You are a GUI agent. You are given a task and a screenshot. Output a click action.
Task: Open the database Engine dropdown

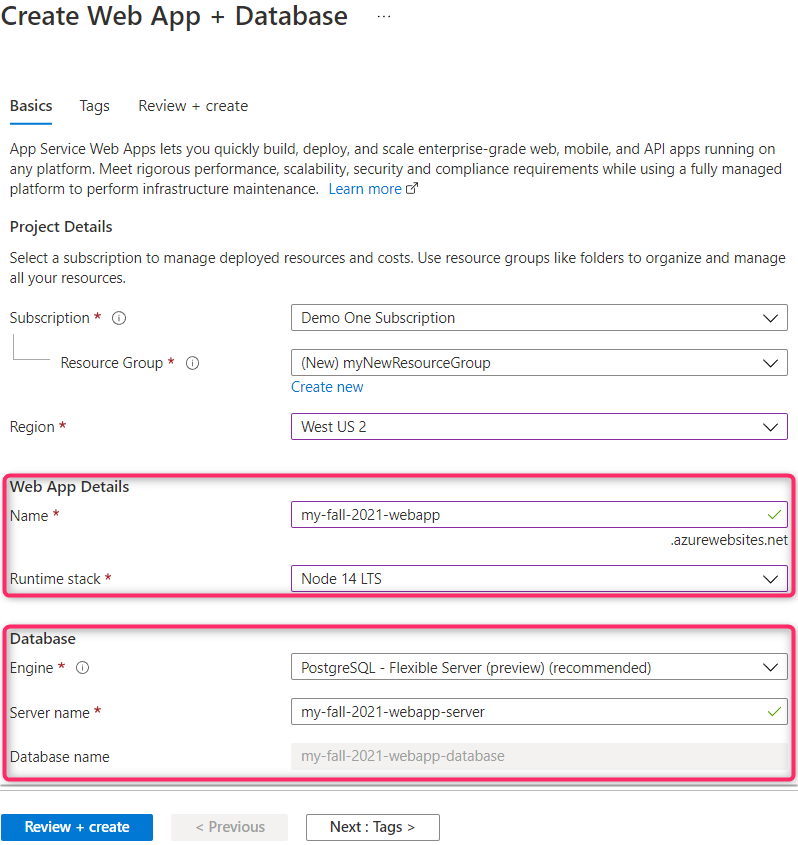coord(539,668)
